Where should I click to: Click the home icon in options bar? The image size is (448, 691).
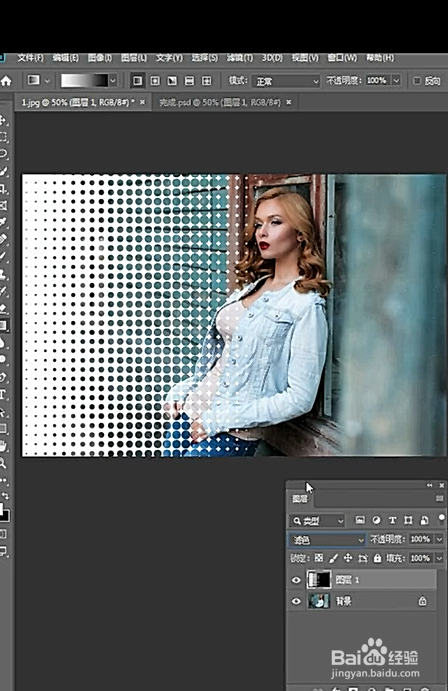click(6, 81)
